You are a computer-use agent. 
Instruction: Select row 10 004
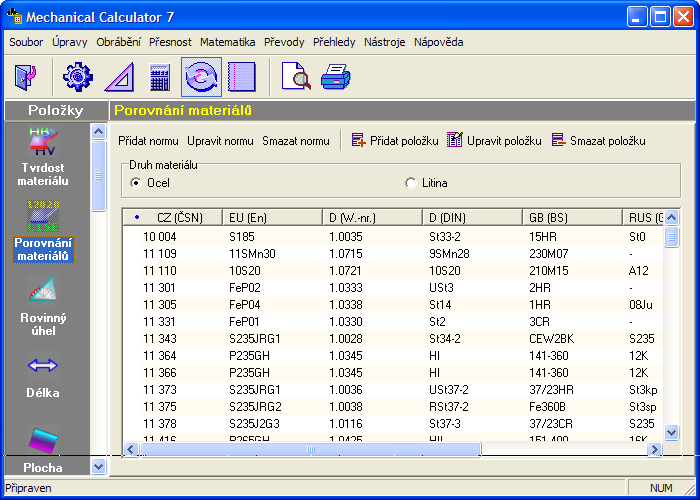(393, 237)
